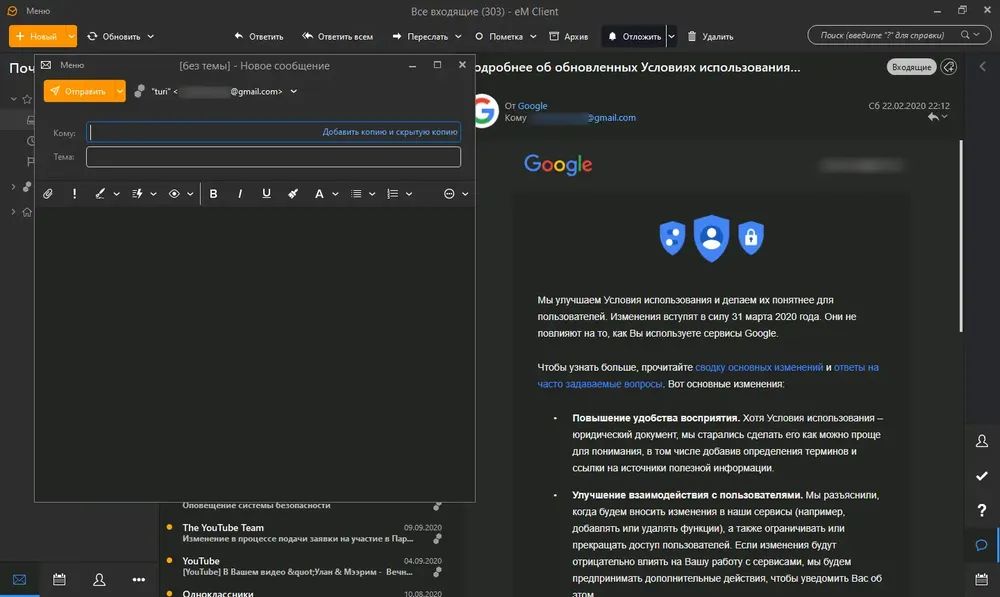This screenshot has width=1000, height=597.
Task: Clear formatting with the brush icon
Action: [293, 194]
